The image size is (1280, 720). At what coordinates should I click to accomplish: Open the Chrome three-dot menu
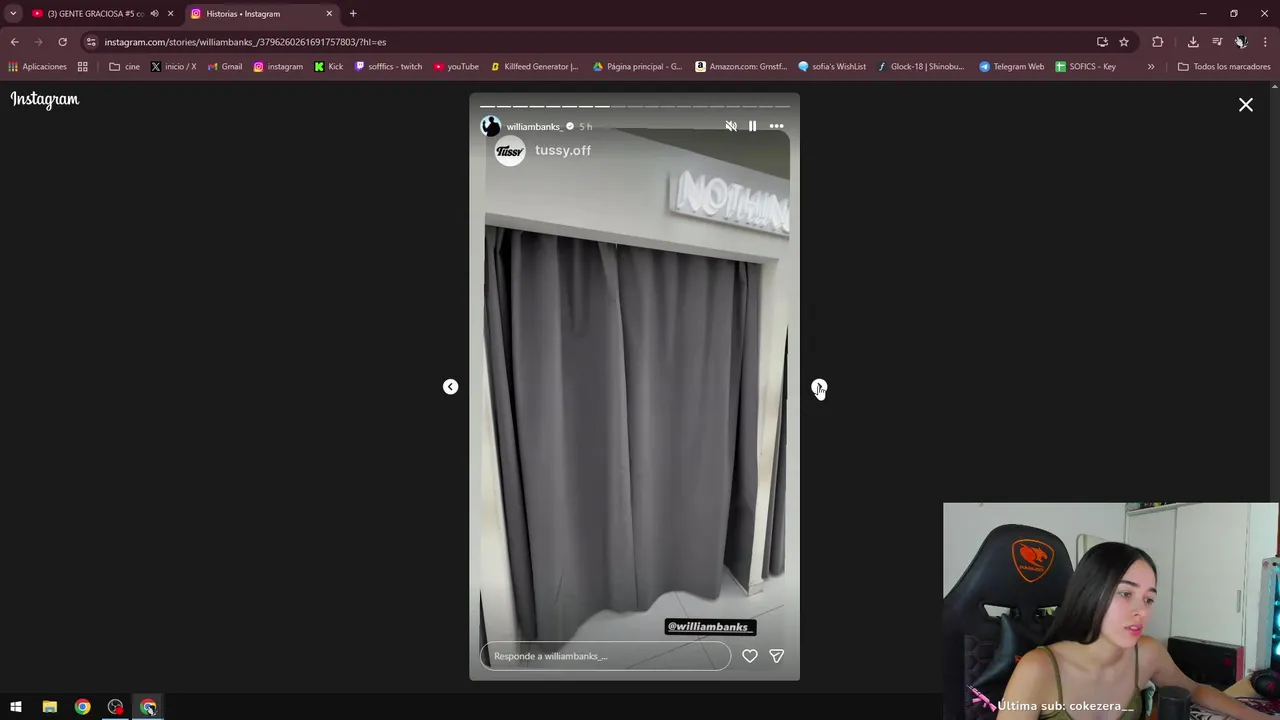pyautogui.click(x=1265, y=42)
